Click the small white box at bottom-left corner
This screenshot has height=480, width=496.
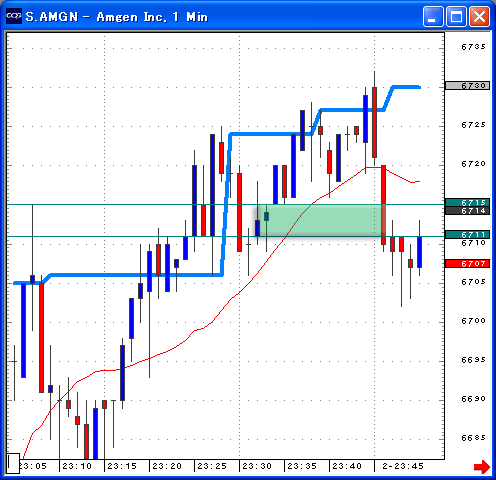click(13, 463)
